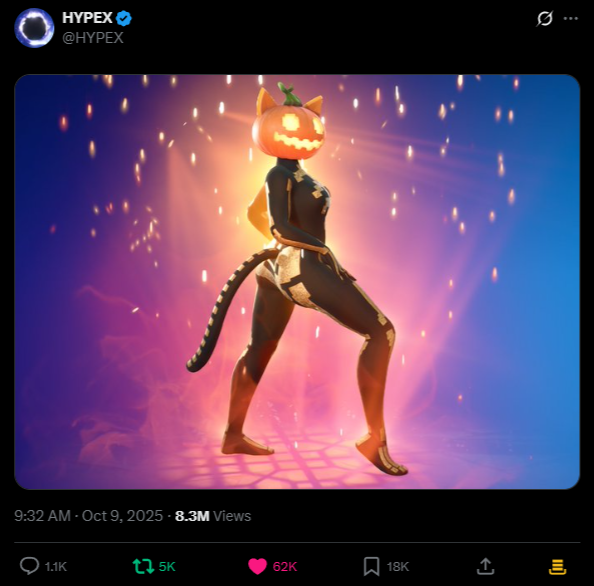The image size is (594, 586).
Task: Click the 9:32 AM timestamp
Action: pos(42,516)
